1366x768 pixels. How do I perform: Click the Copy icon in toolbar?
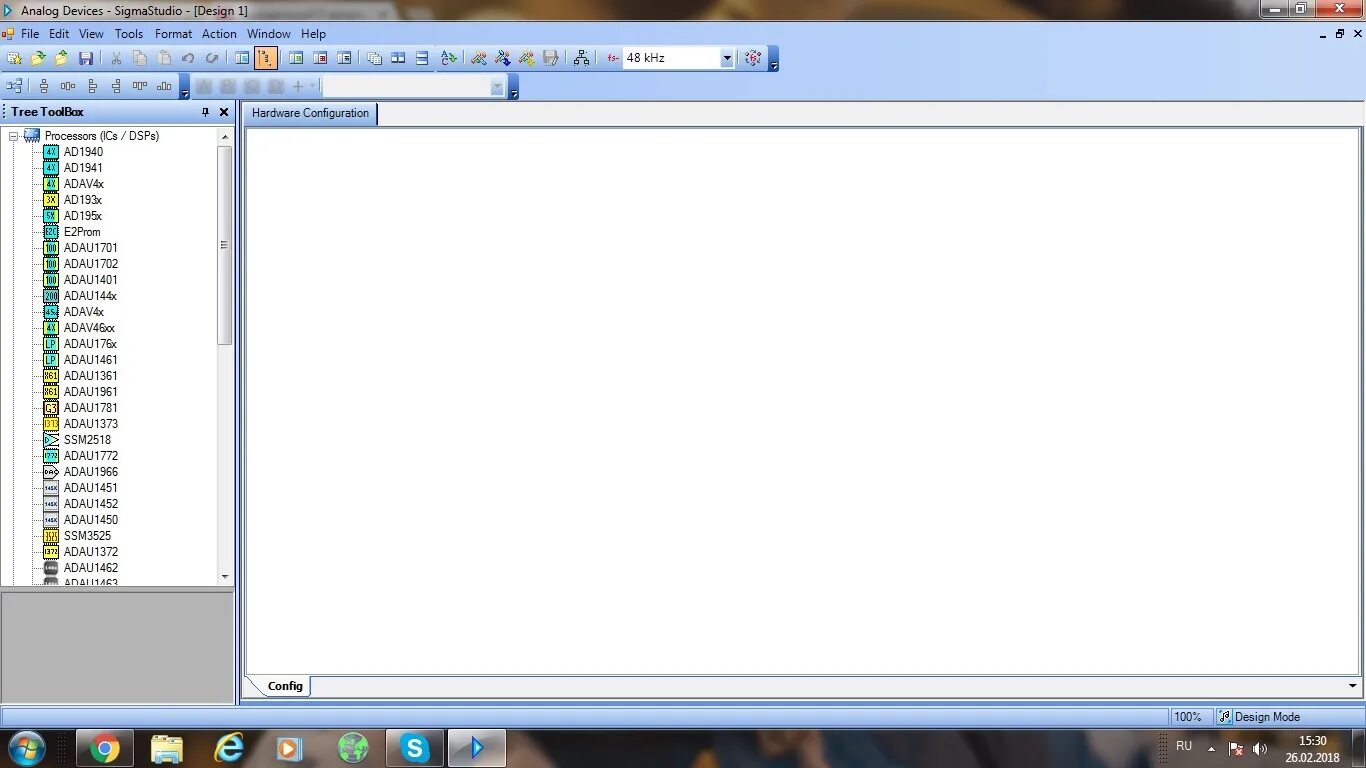point(140,58)
